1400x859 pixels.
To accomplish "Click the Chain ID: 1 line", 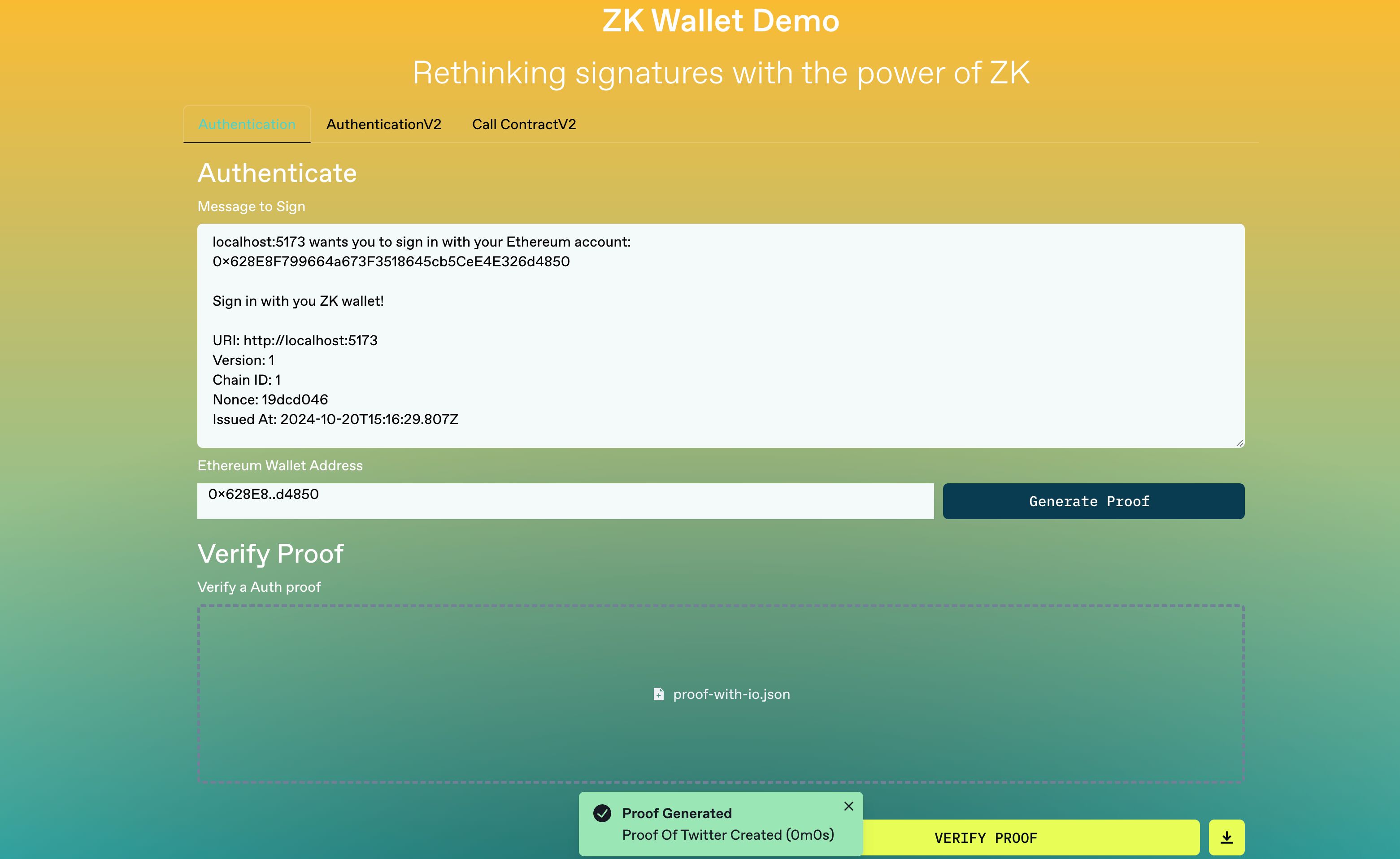I will tap(247, 379).
